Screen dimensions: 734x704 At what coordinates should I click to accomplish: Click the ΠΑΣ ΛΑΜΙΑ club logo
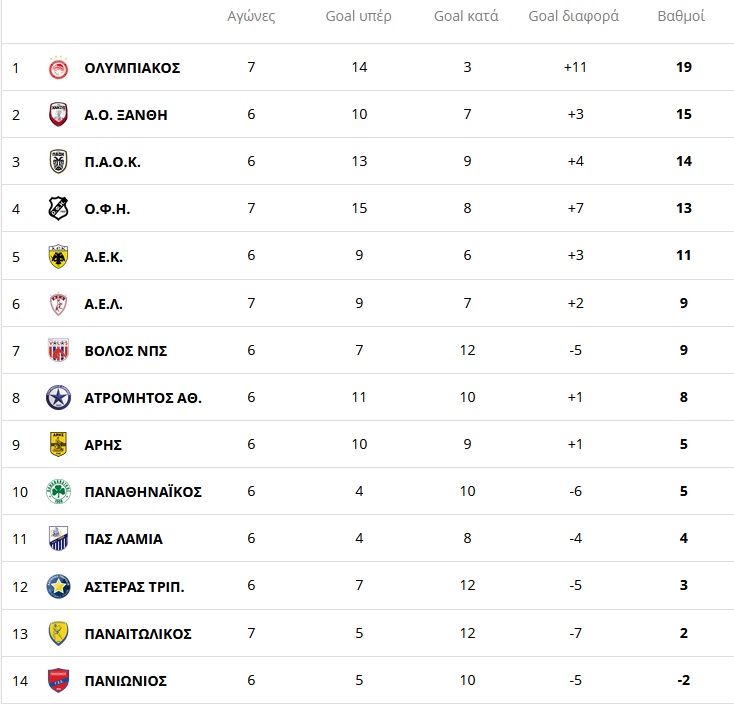tap(58, 539)
